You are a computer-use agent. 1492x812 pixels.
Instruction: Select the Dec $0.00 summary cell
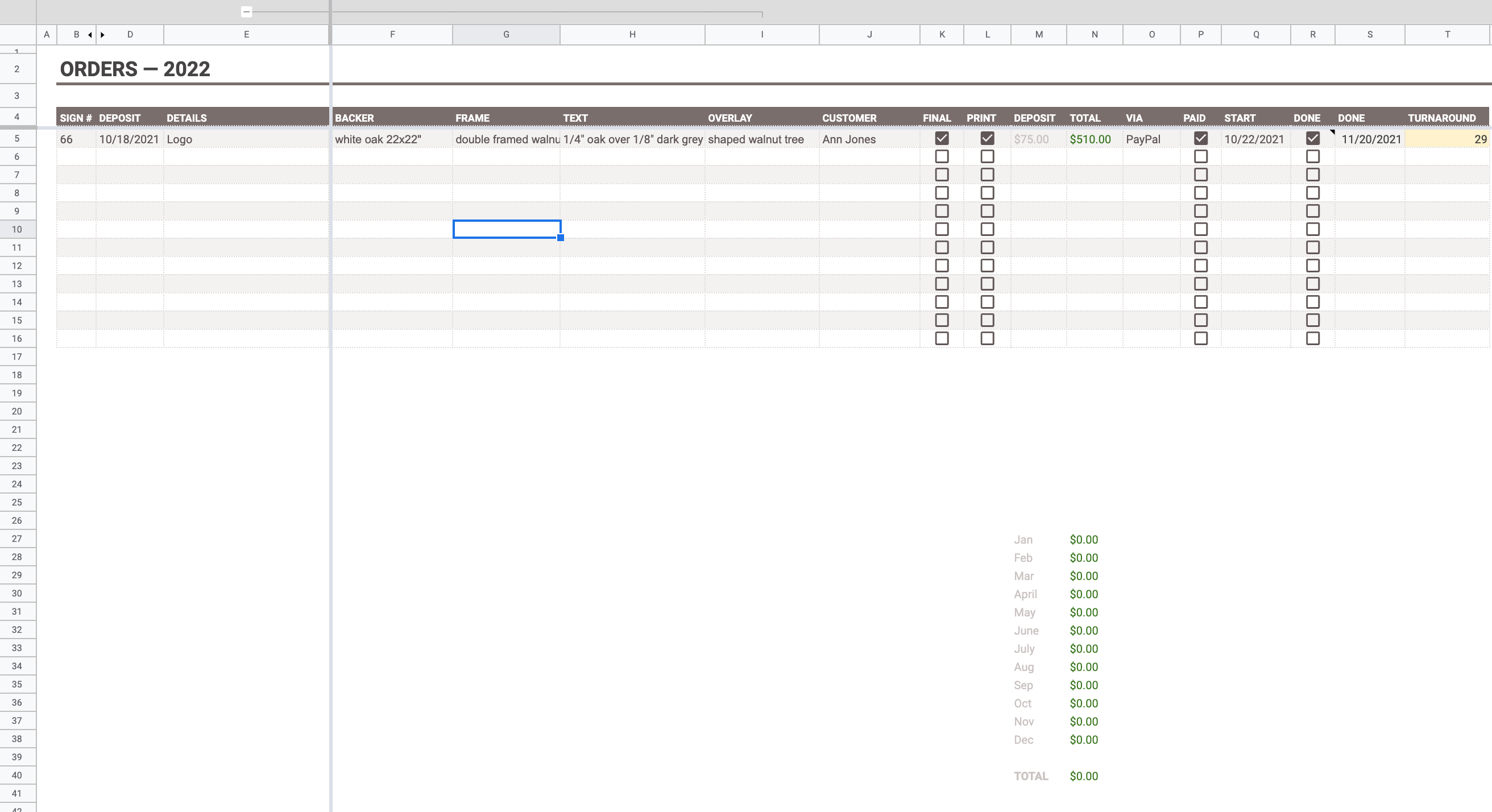1084,740
